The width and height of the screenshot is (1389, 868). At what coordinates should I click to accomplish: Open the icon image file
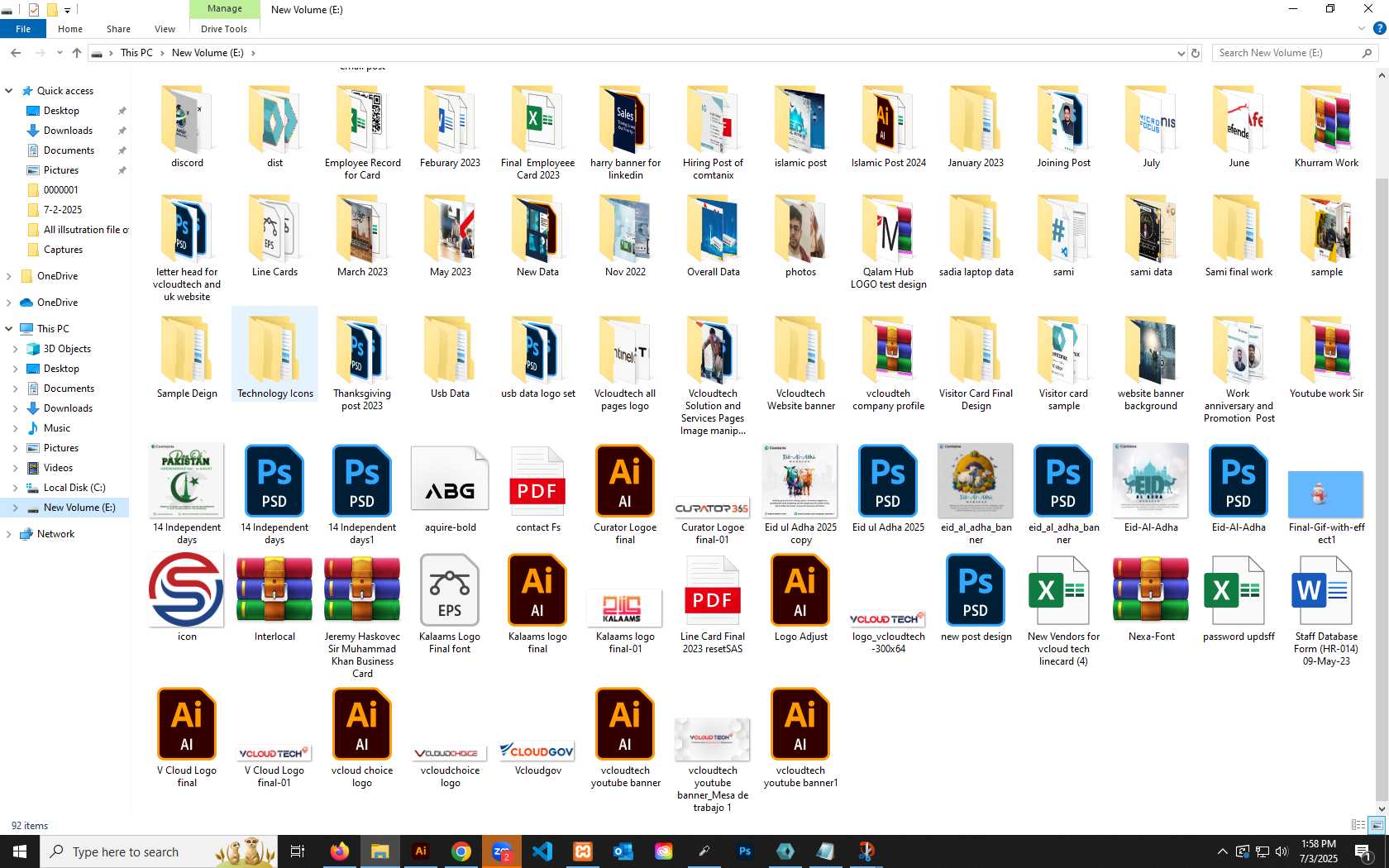(x=187, y=597)
